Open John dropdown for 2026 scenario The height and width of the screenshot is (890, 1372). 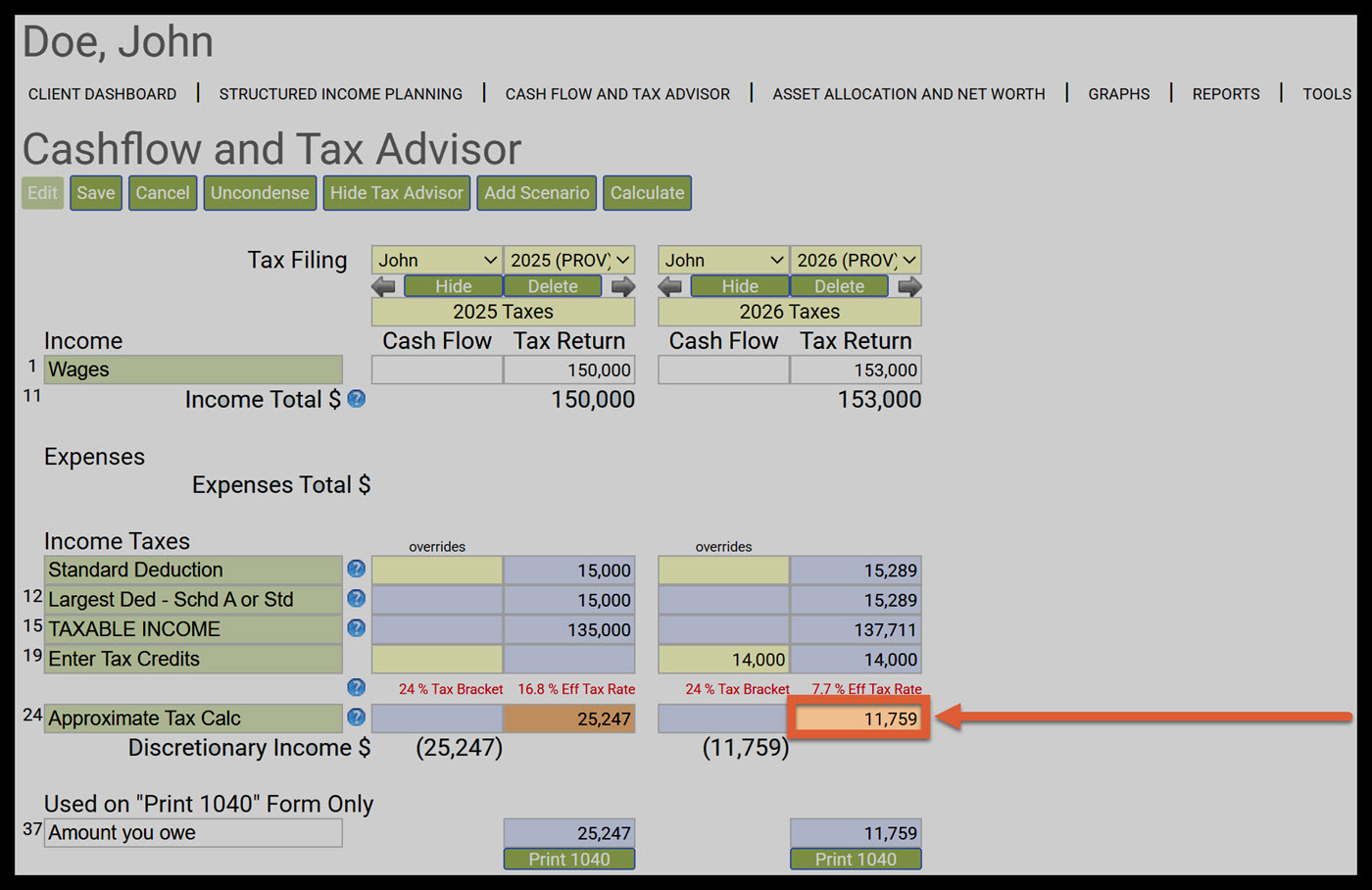coord(723,260)
